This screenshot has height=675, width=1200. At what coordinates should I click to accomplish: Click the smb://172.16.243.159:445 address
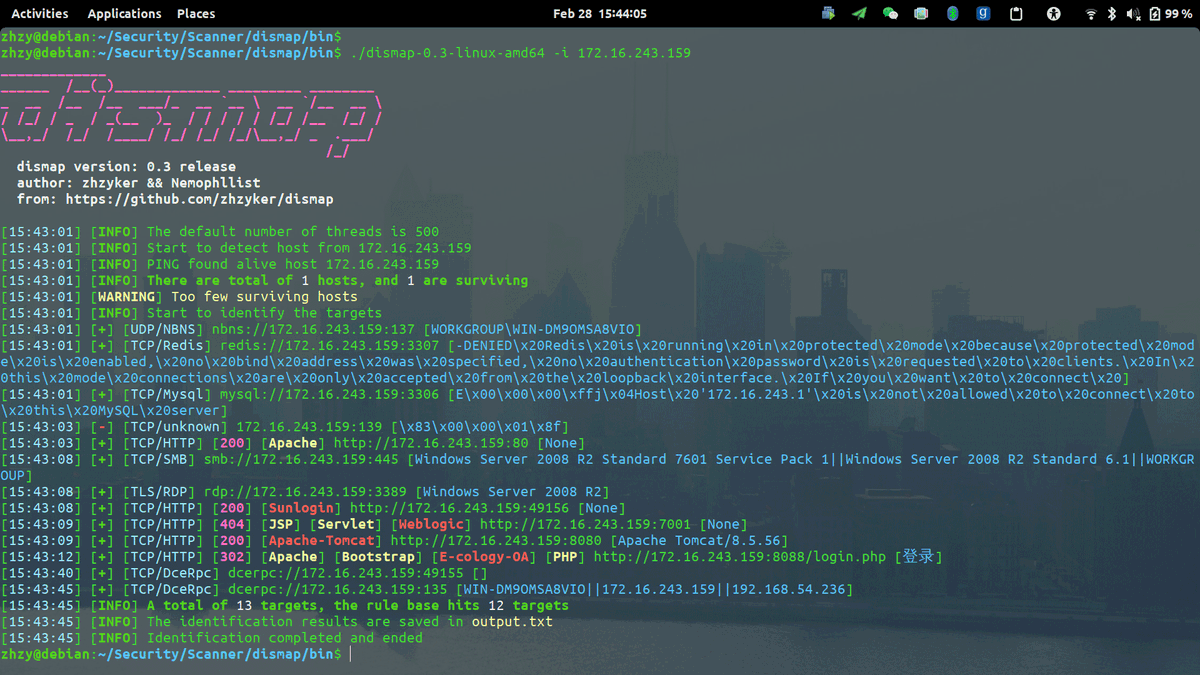point(302,459)
